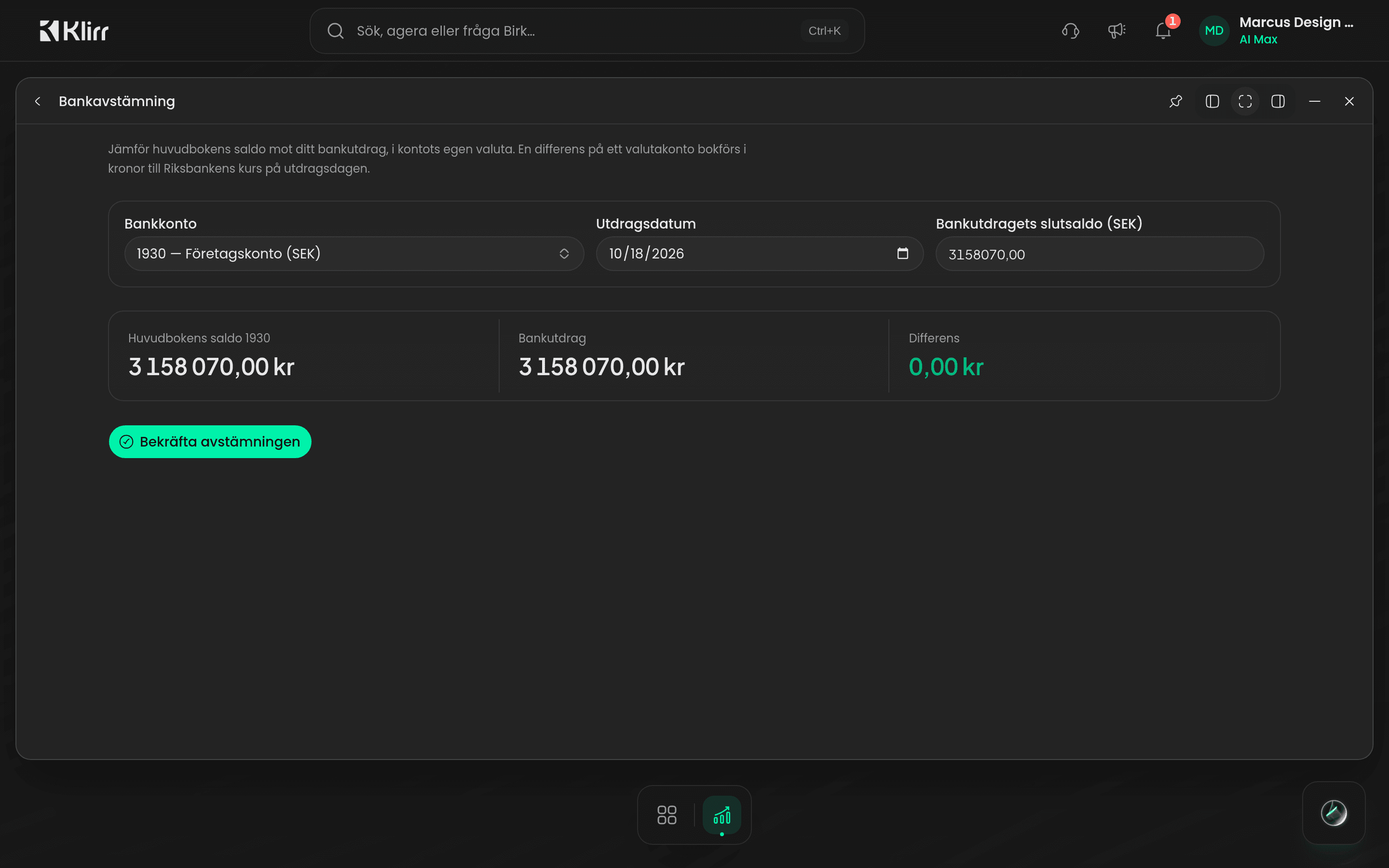The width and height of the screenshot is (1389, 868).
Task: Dock panel to right layout
Action: pyautogui.click(x=1278, y=102)
